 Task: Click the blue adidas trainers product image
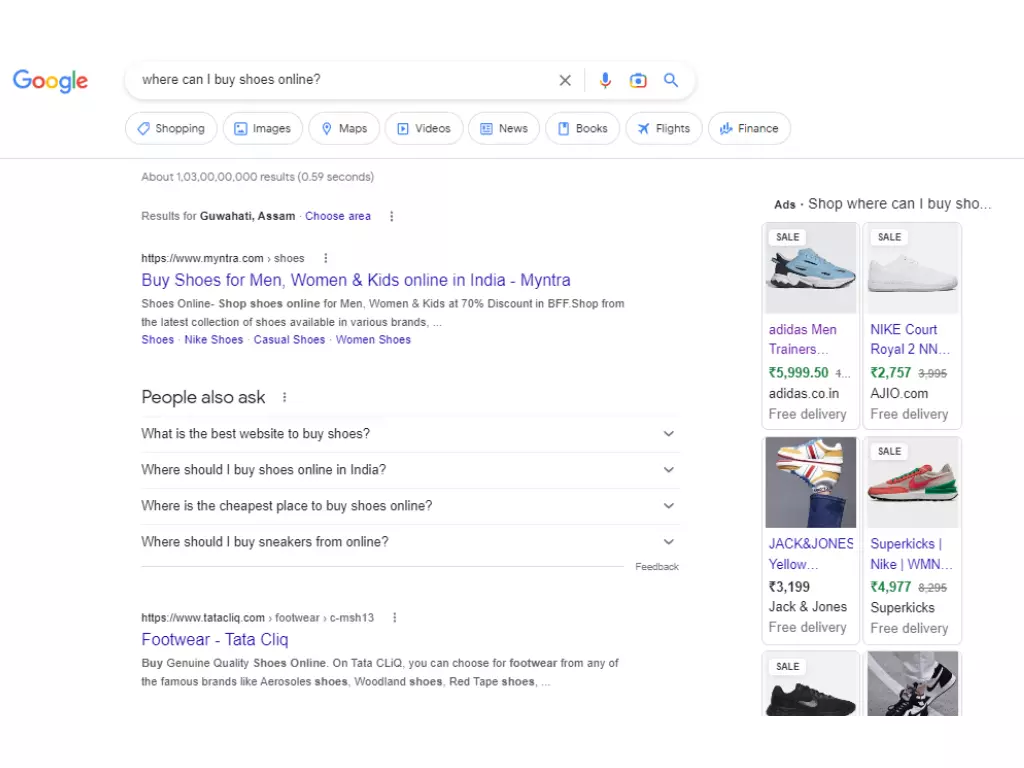(810, 268)
